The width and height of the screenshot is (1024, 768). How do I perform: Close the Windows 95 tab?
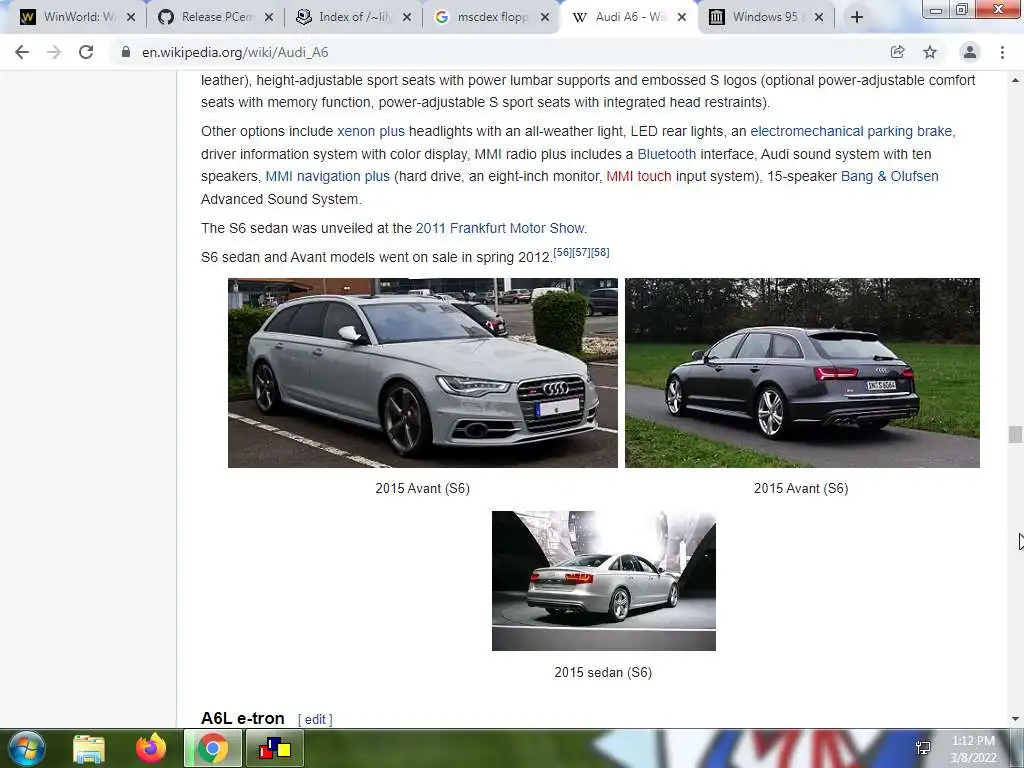click(x=819, y=17)
